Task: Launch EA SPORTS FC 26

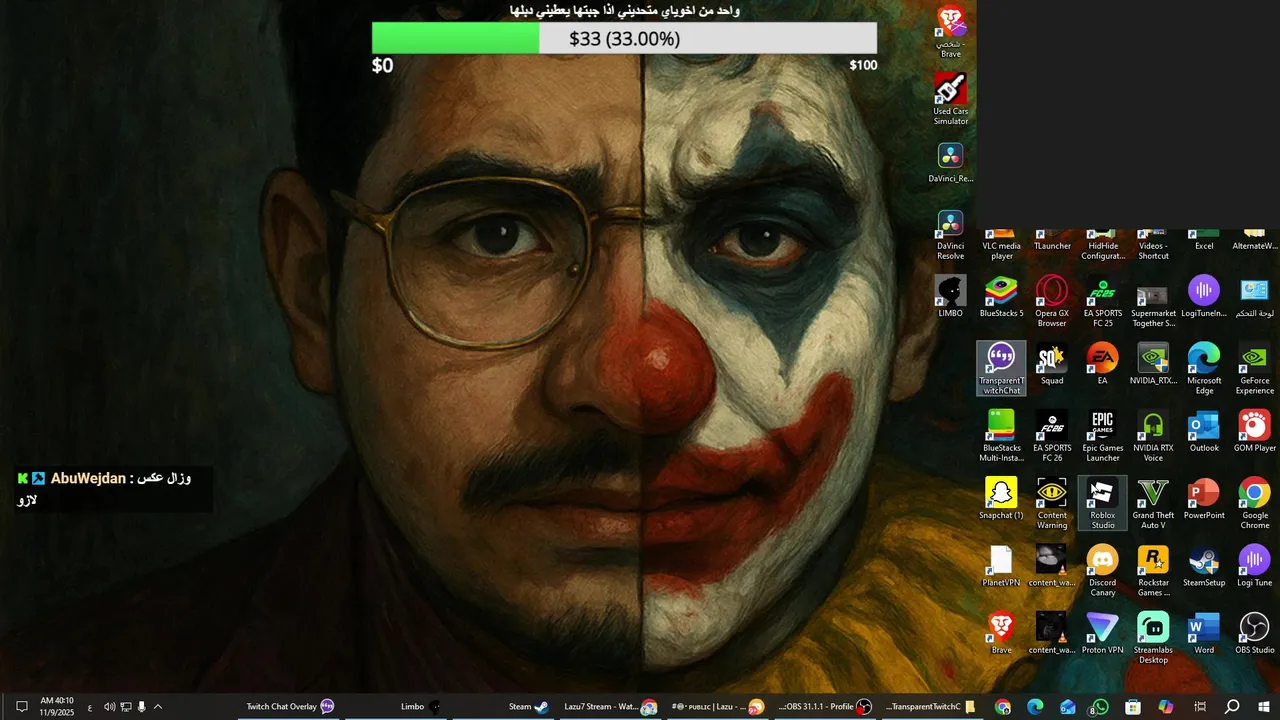Action: (1052, 436)
